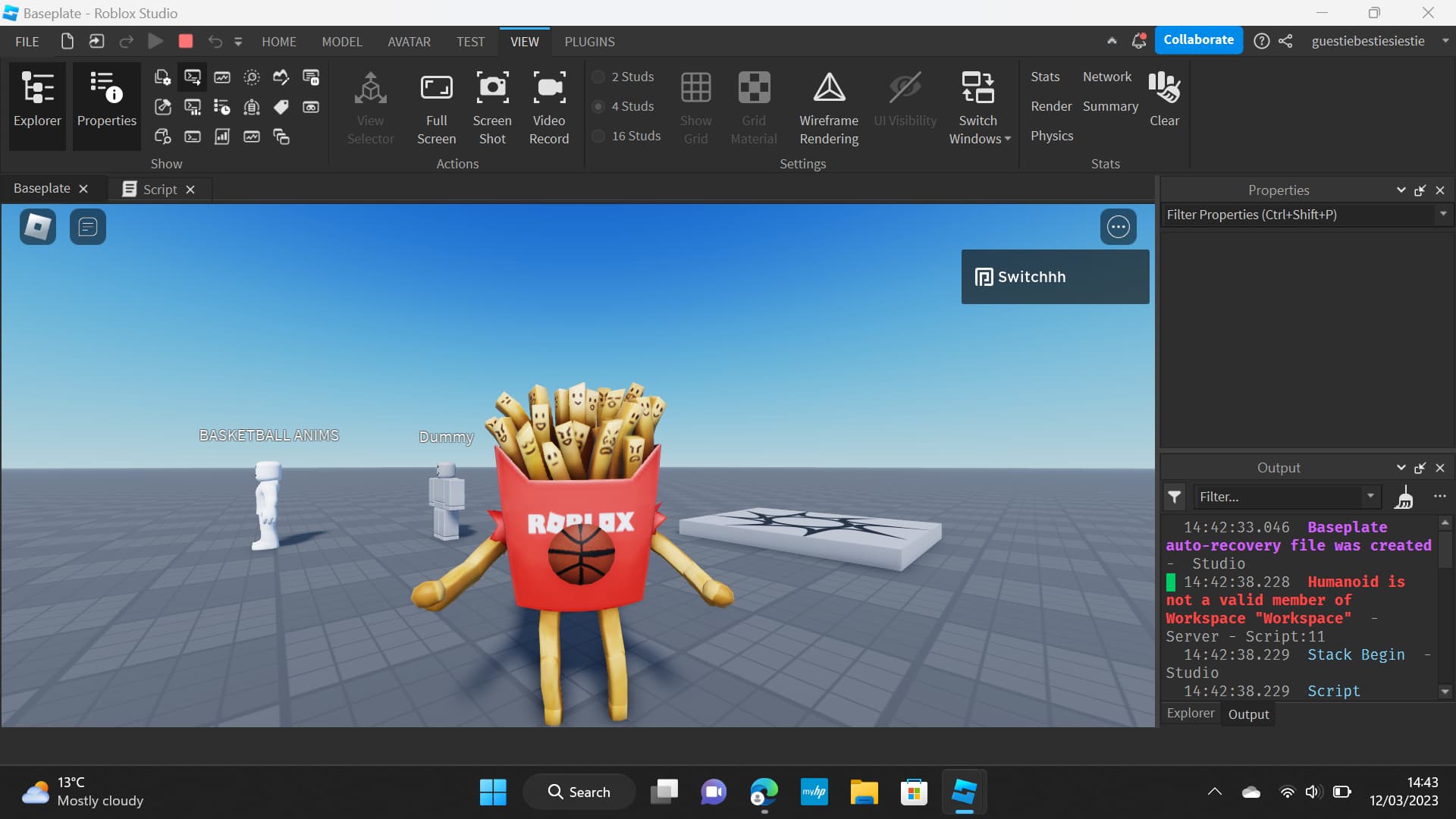The height and width of the screenshot is (819, 1456).
Task: Open the Script editor tab
Action: coord(159,189)
